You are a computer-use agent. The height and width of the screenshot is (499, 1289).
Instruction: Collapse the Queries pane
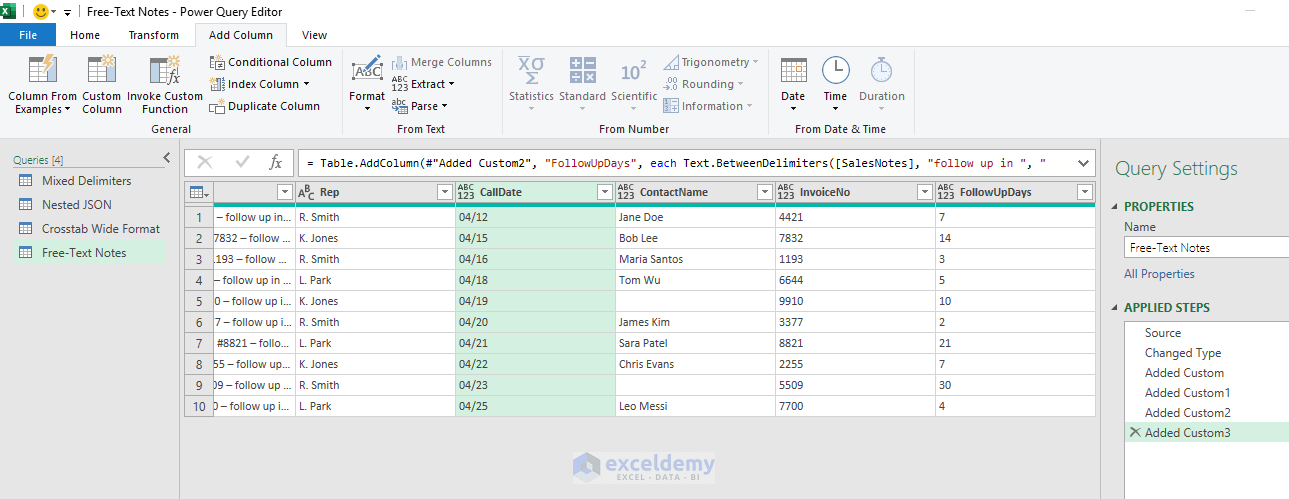point(167,158)
